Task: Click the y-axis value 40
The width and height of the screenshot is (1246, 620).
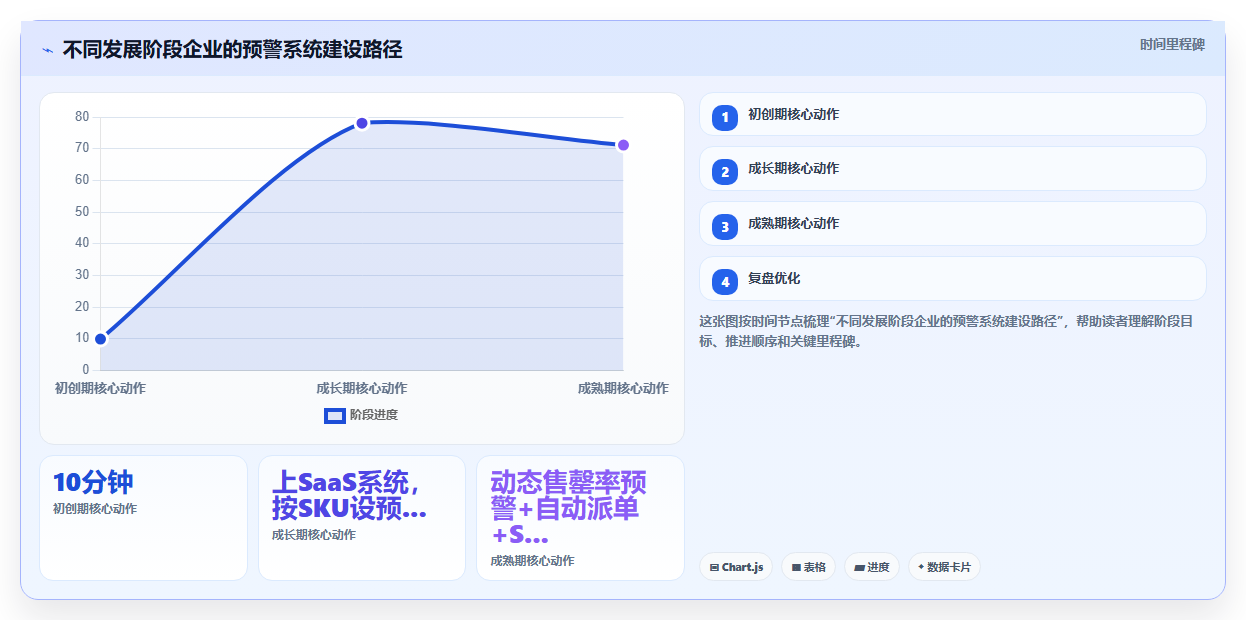Action: [82, 243]
